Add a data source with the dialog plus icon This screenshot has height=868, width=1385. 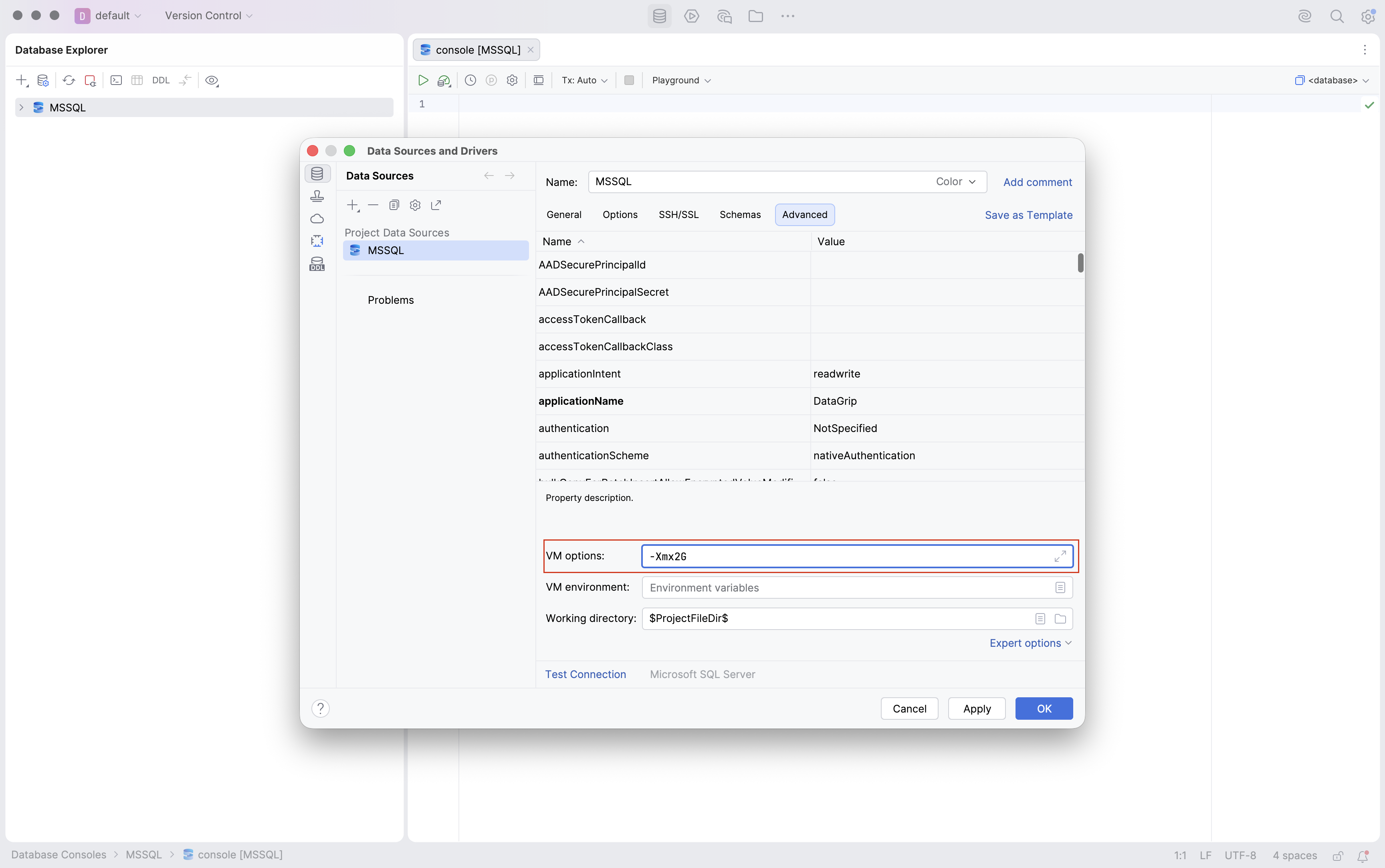353,206
